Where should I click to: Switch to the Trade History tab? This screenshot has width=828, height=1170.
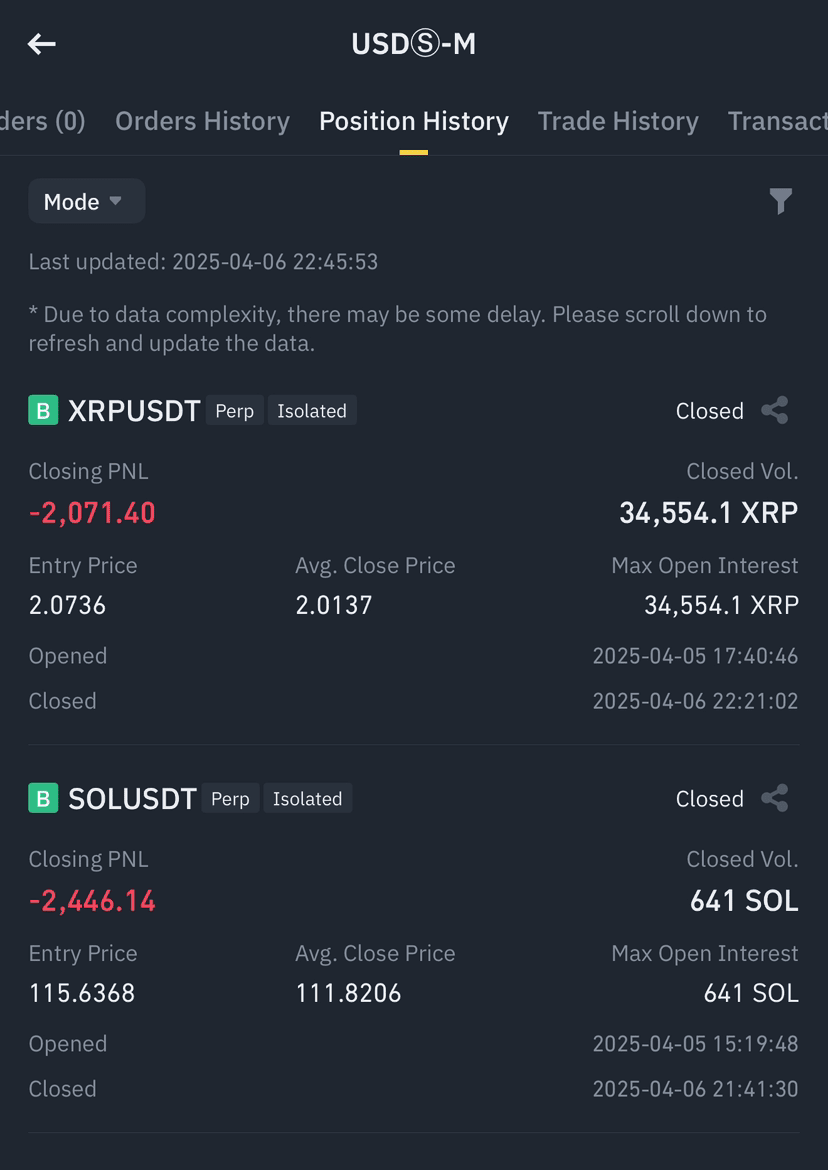point(618,121)
